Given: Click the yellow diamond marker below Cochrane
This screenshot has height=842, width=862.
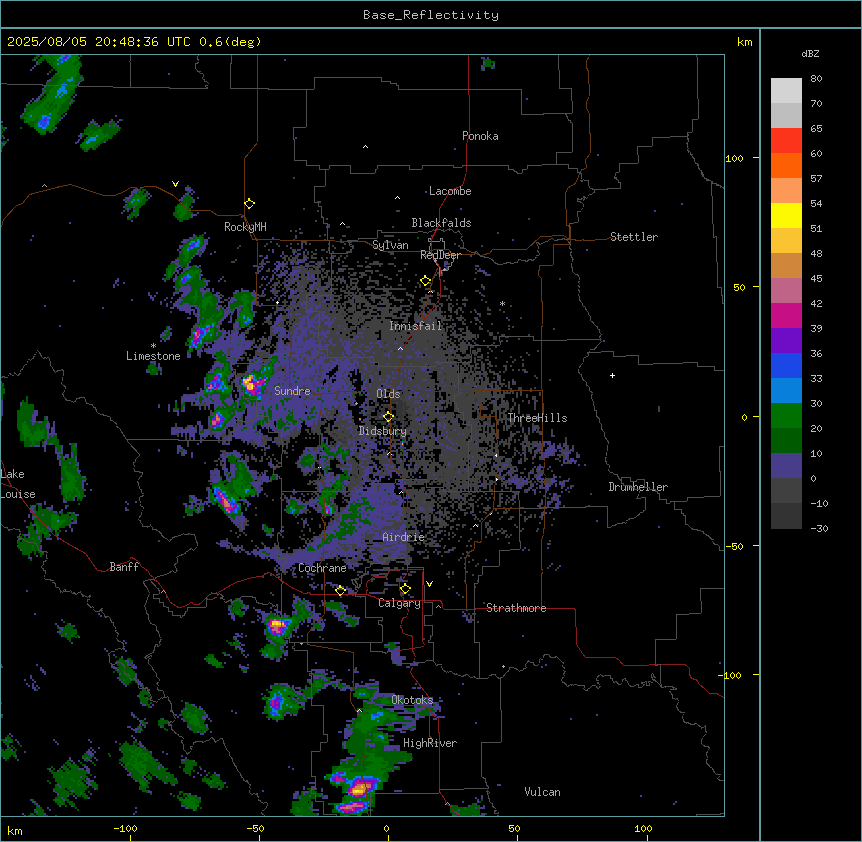Looking at the screenshot, I should click(x=340, y=591).
